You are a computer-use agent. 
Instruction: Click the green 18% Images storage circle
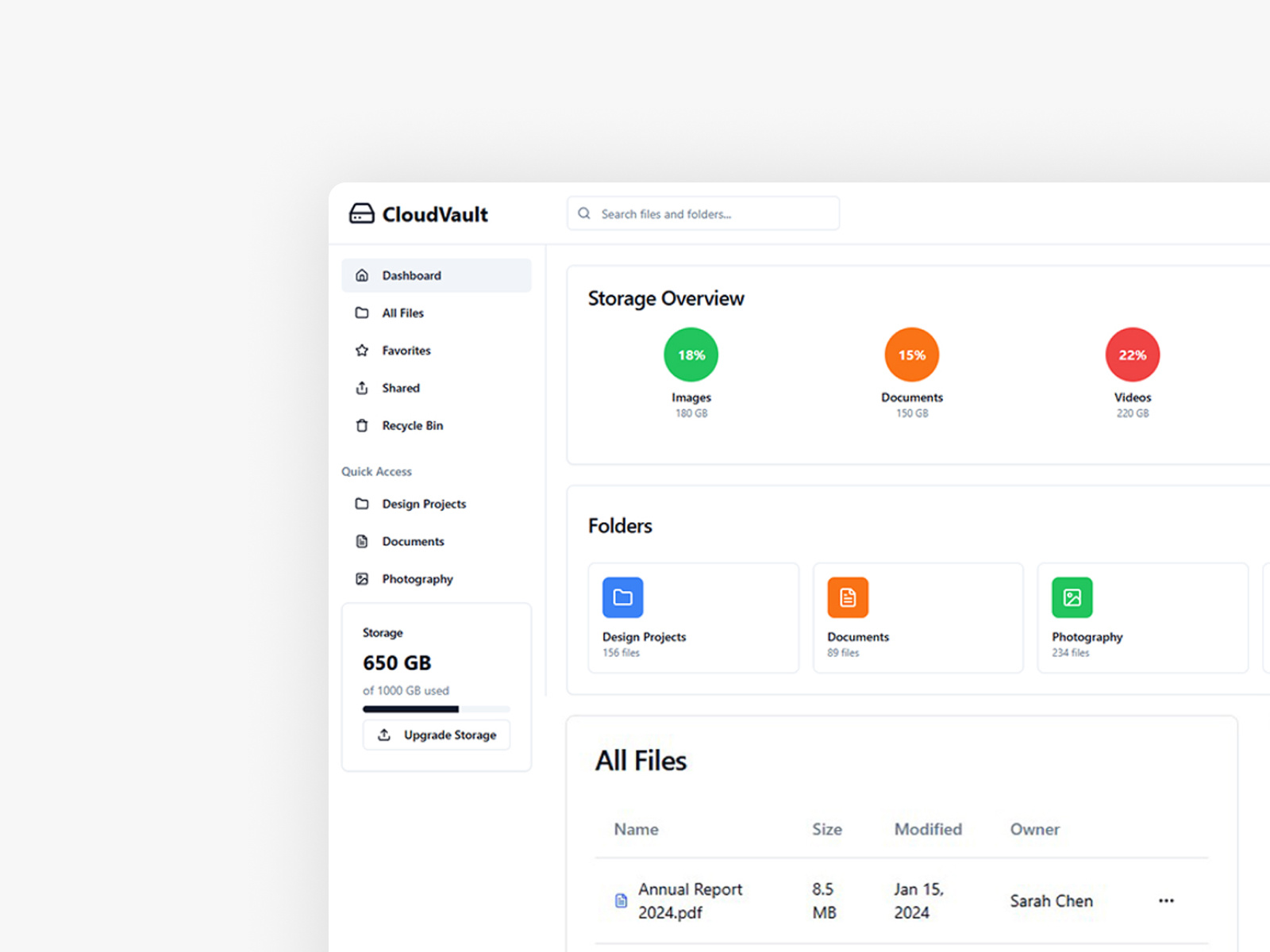click(690, 355)
